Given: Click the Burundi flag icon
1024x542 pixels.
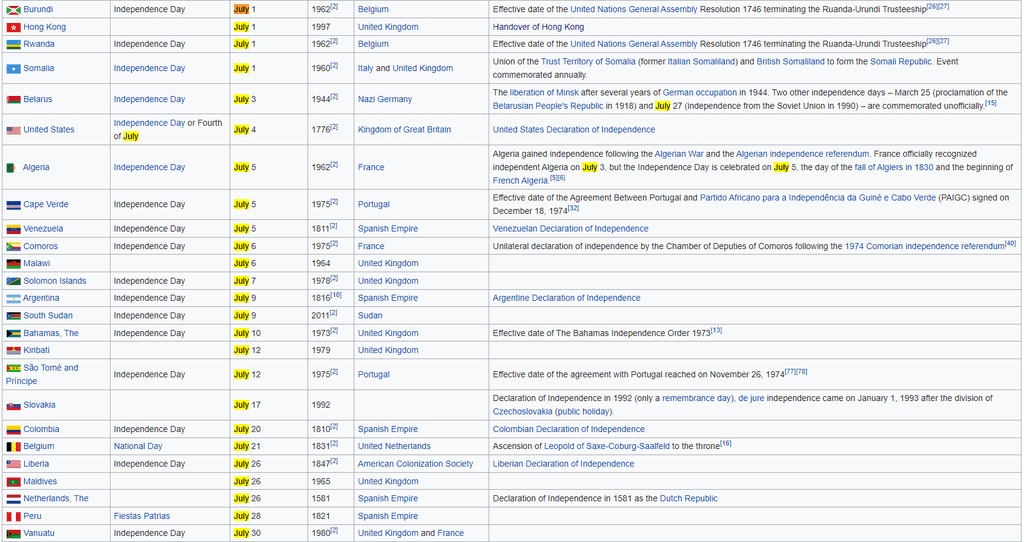Looking at the screenshot, I should pos(13,10).
